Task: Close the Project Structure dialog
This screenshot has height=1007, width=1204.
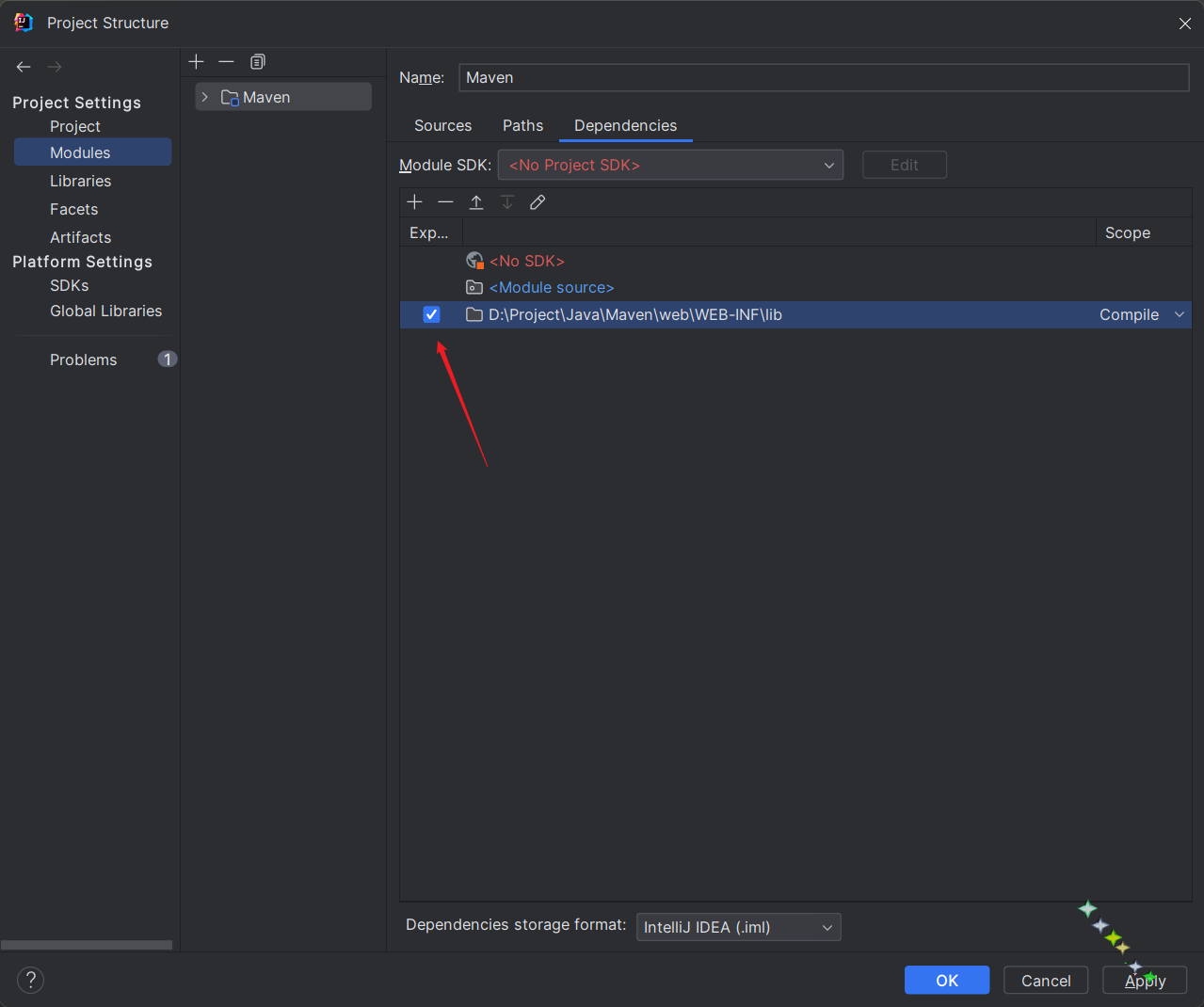Action: click(x=1185, y=24)
